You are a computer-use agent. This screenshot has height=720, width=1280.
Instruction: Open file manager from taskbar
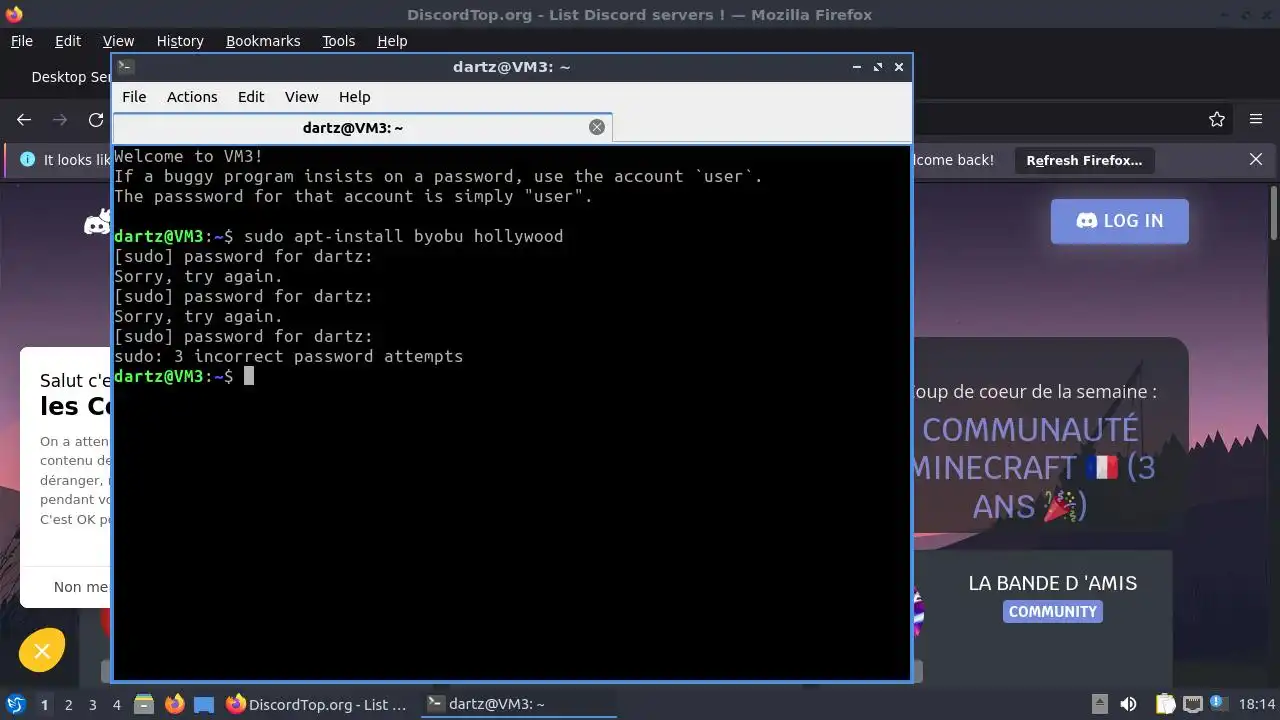(x=144, y=705)
